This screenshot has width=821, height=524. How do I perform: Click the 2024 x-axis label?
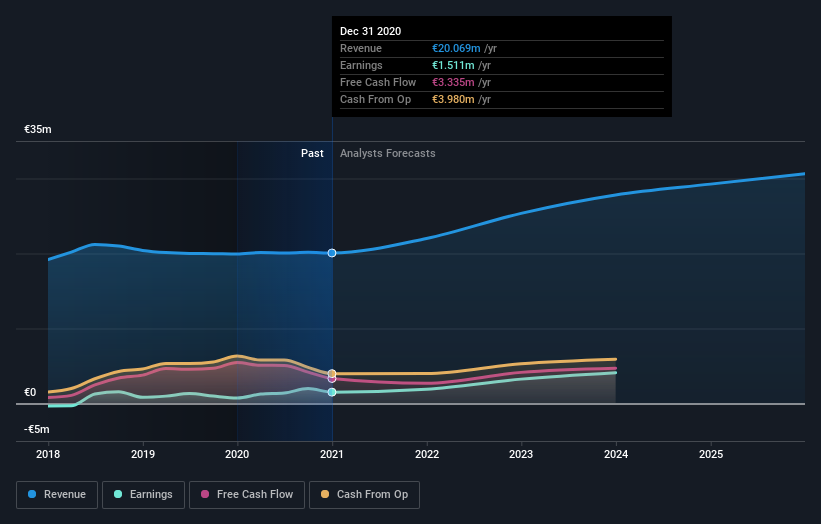pyautogui.click(x=616, y=454)
